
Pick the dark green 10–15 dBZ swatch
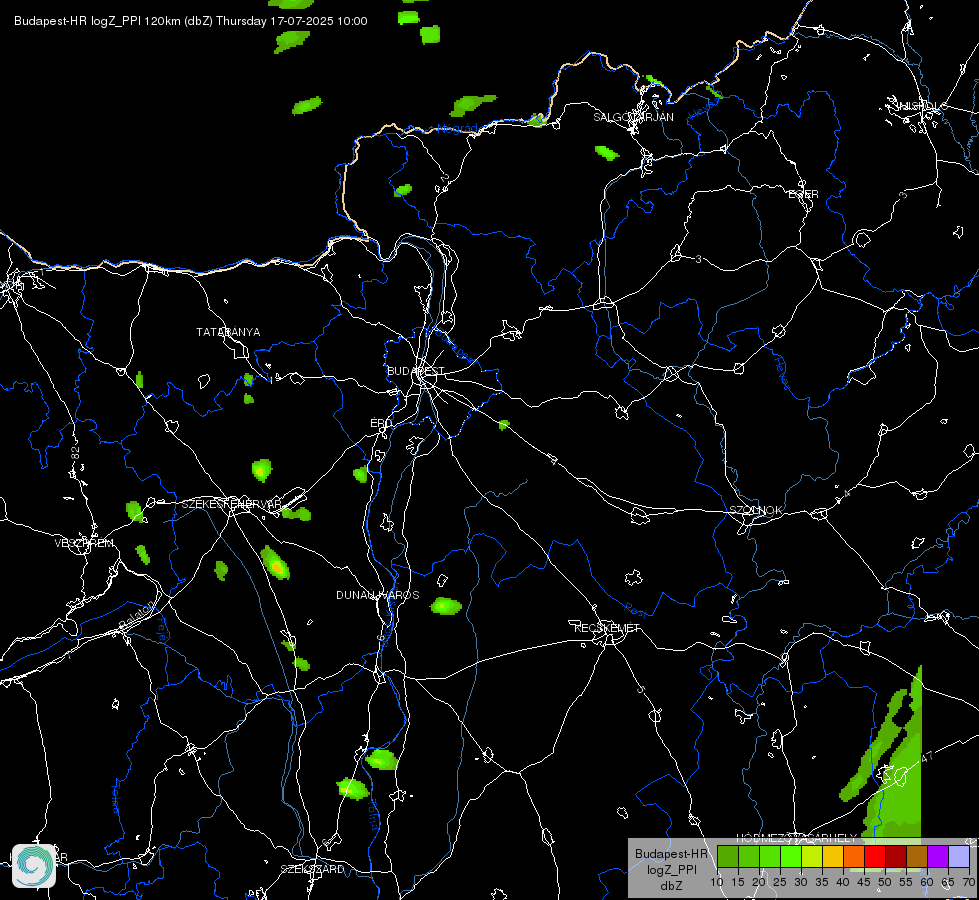coord(728,856)
